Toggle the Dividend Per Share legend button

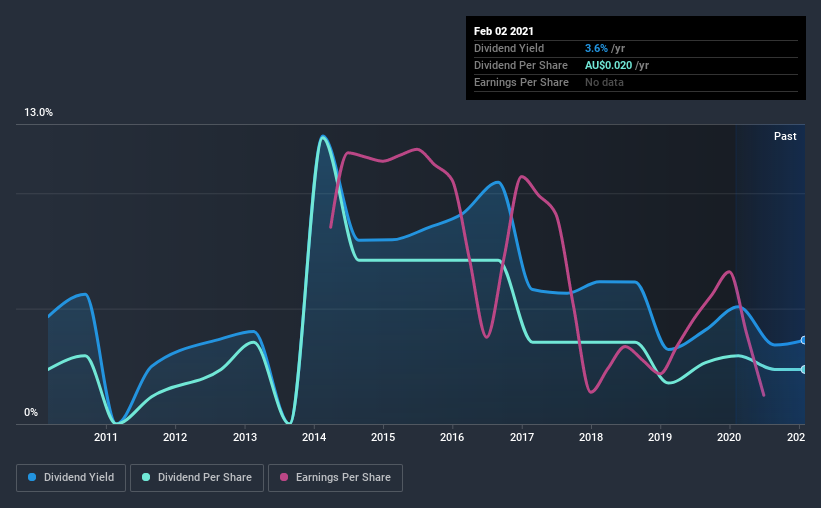click(x=197, y=478)
